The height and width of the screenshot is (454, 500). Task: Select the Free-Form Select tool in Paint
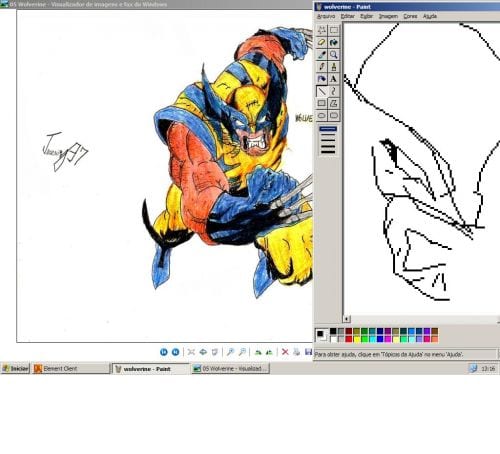[321, 30]
